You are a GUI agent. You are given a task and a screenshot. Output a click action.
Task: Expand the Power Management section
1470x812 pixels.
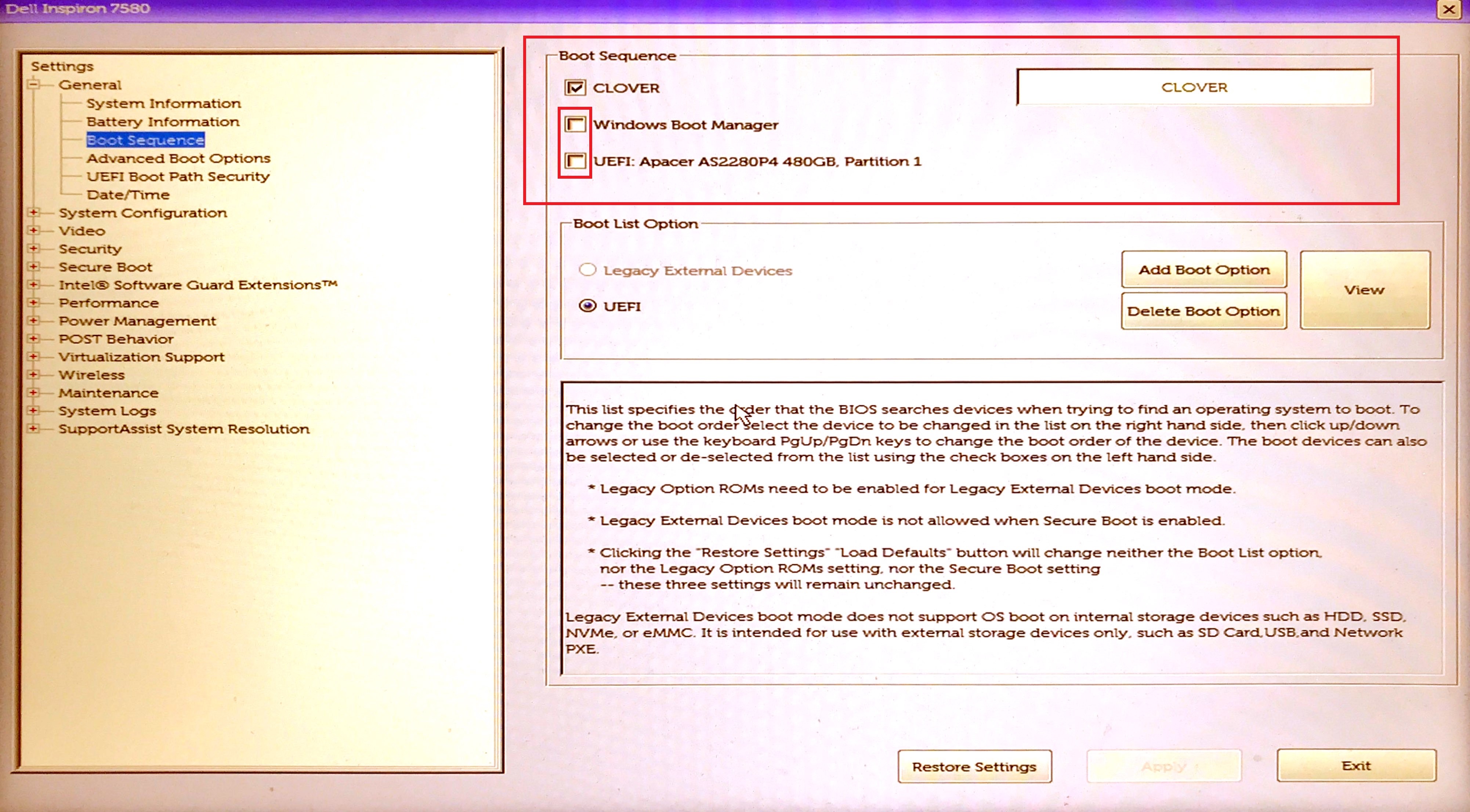click(x=34, y=321)
